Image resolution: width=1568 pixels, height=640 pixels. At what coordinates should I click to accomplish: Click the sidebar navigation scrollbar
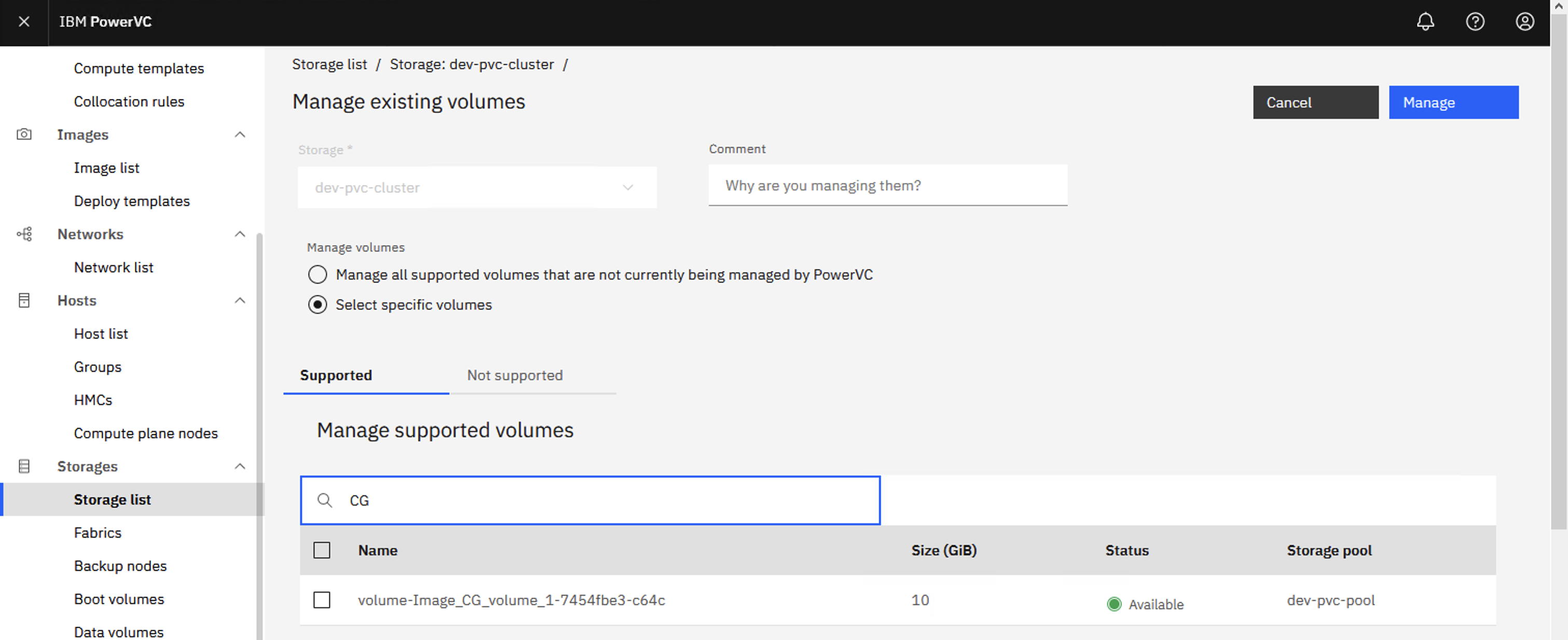(259, 435)
